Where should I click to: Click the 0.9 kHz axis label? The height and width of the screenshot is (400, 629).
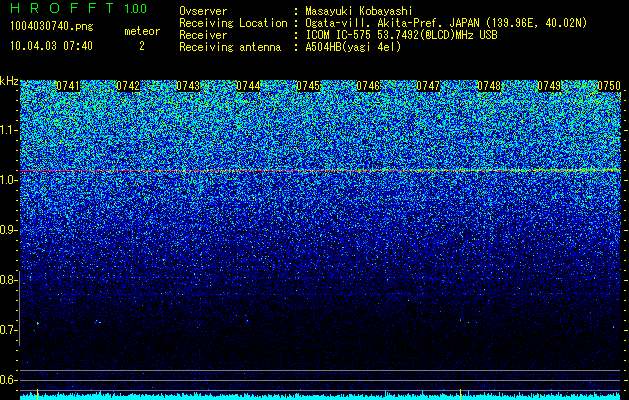click(x=8, y=230)
